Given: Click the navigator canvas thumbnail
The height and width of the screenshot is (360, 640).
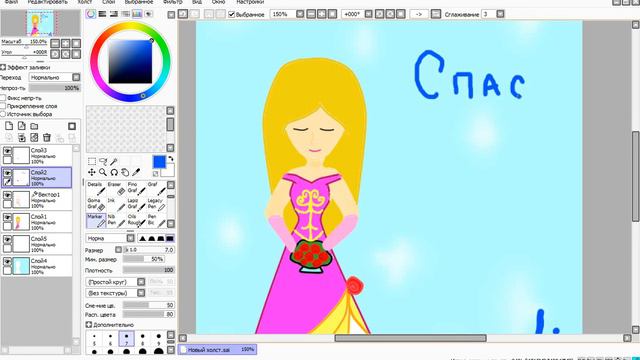Looking at the screenshot, I should tap(40, 23).
